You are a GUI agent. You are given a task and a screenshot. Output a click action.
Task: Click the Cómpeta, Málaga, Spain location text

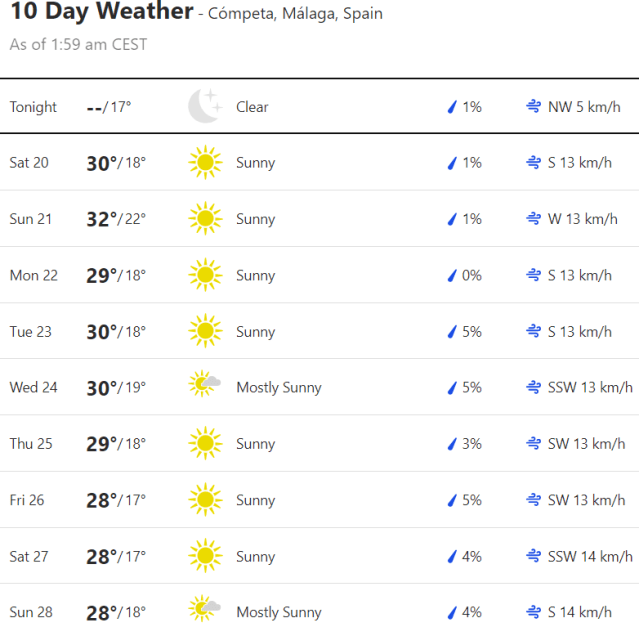(x=295, y=14)
